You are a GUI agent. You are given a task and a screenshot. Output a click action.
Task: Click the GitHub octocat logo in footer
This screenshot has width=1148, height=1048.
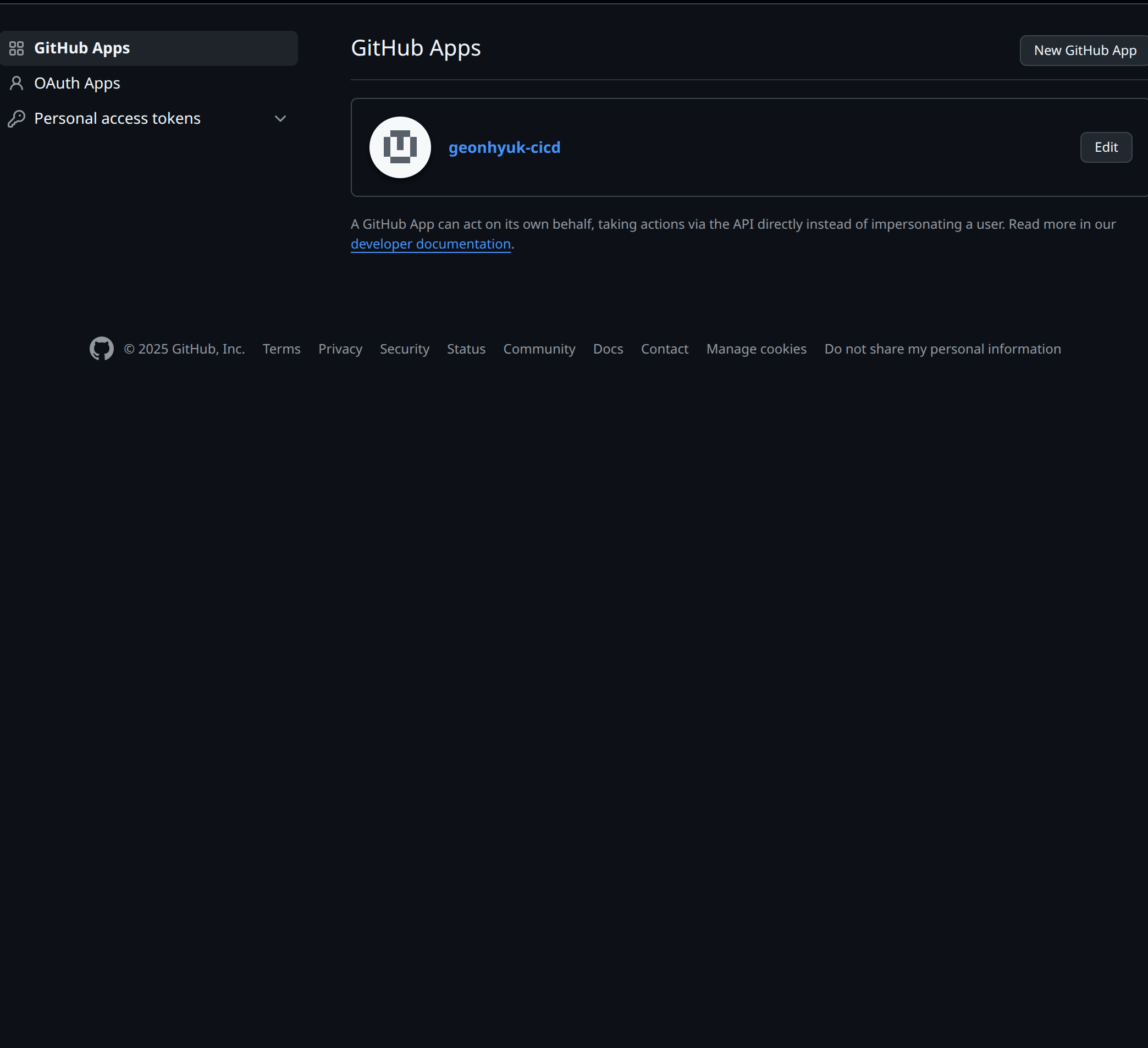tap(101, 349)
